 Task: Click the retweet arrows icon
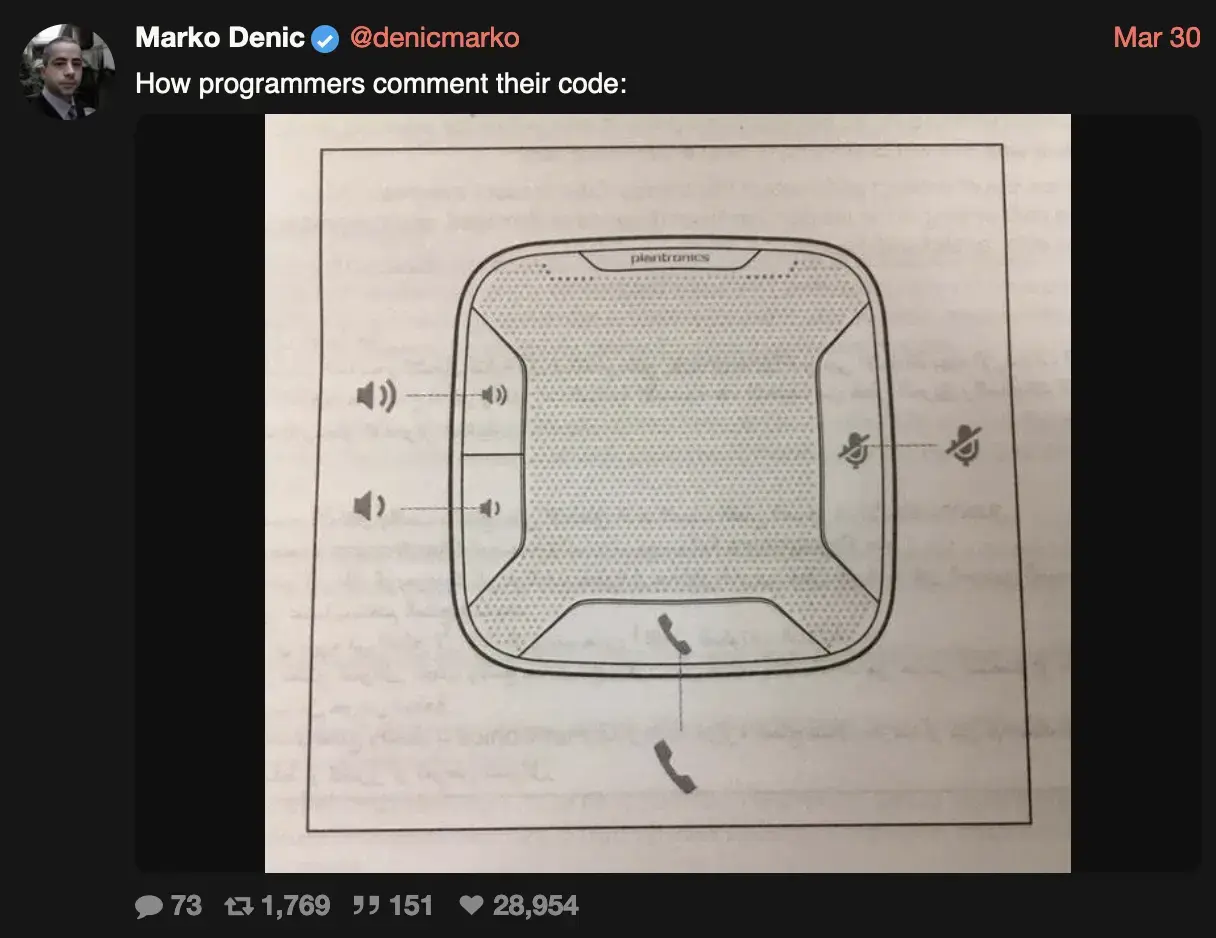coord(238,906)
